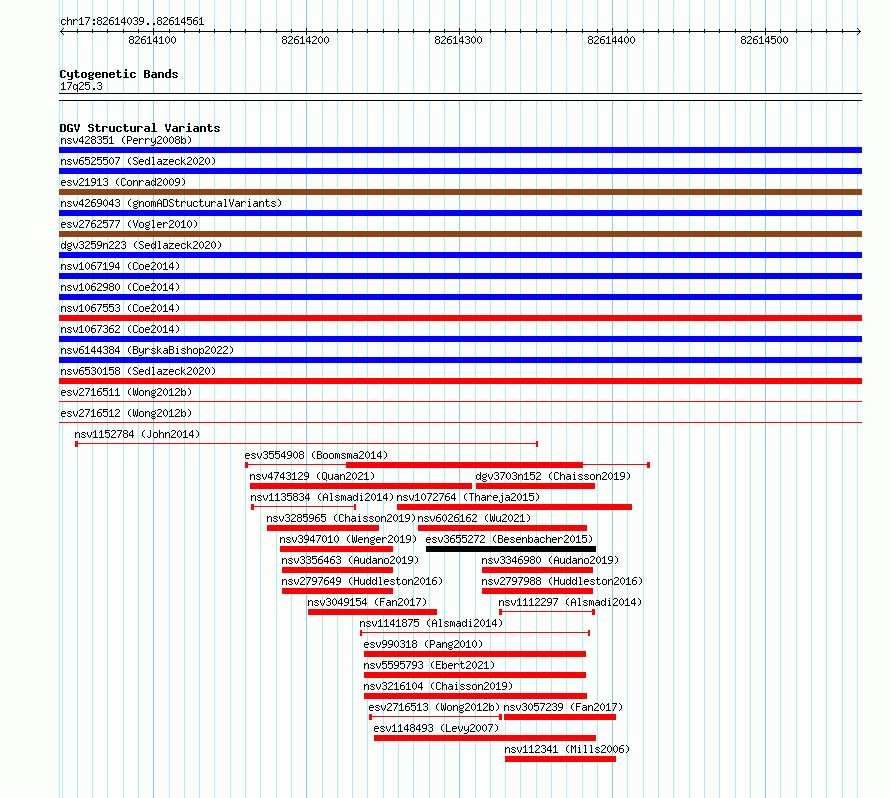Click nsv3216104 (Chaisson2019) label
This screenshot has width=890, height=798.
(438, 686)
